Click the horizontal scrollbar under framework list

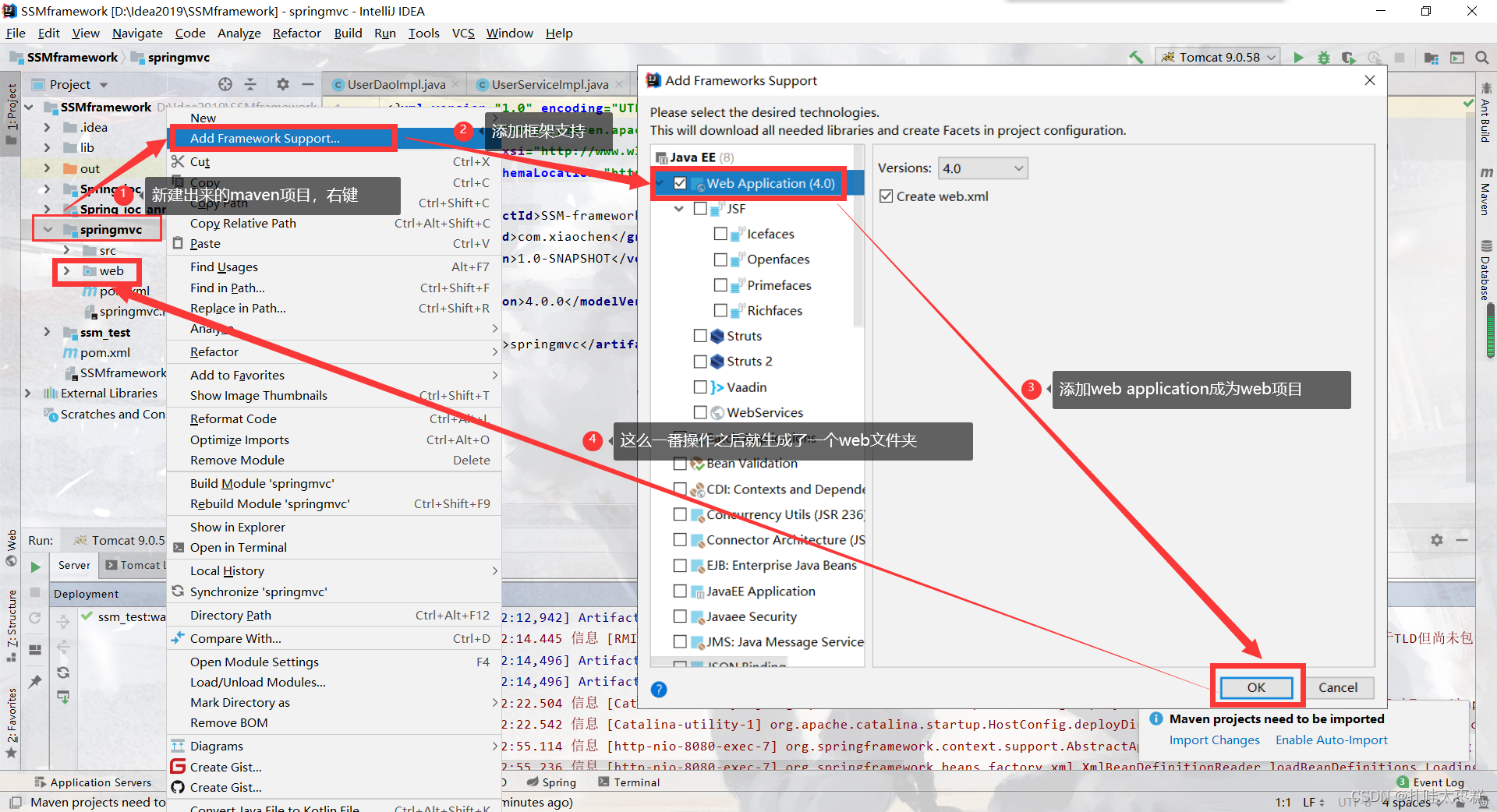[x=719, y=663]
